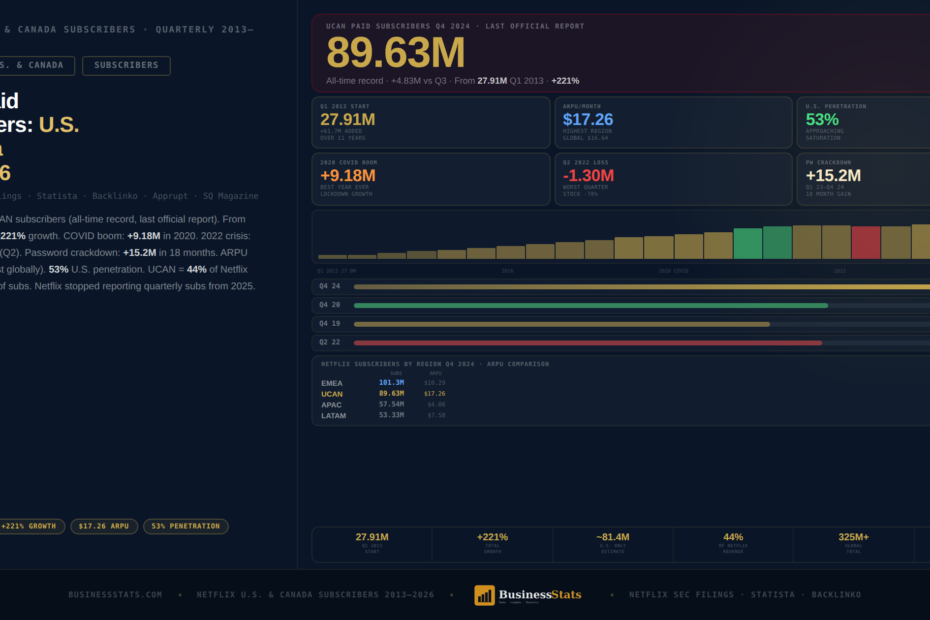Click the 53% PENETRATION pill
Viewport: 930px width, 620px height.
tap(186, 526)
